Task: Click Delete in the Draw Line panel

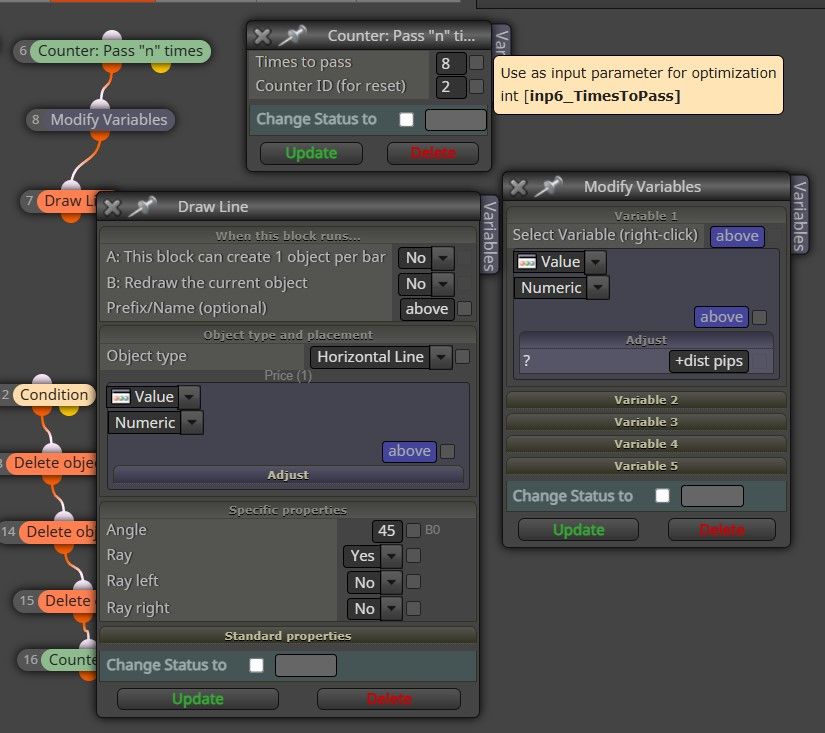Action: (x=389, y=699)
